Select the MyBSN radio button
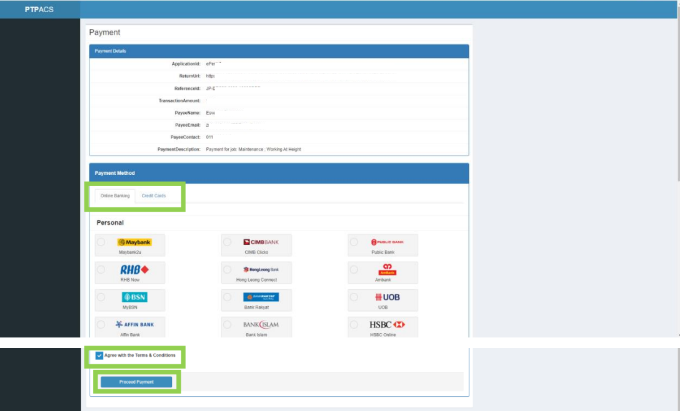Screen dimensions: 680x411 [101, 297]
